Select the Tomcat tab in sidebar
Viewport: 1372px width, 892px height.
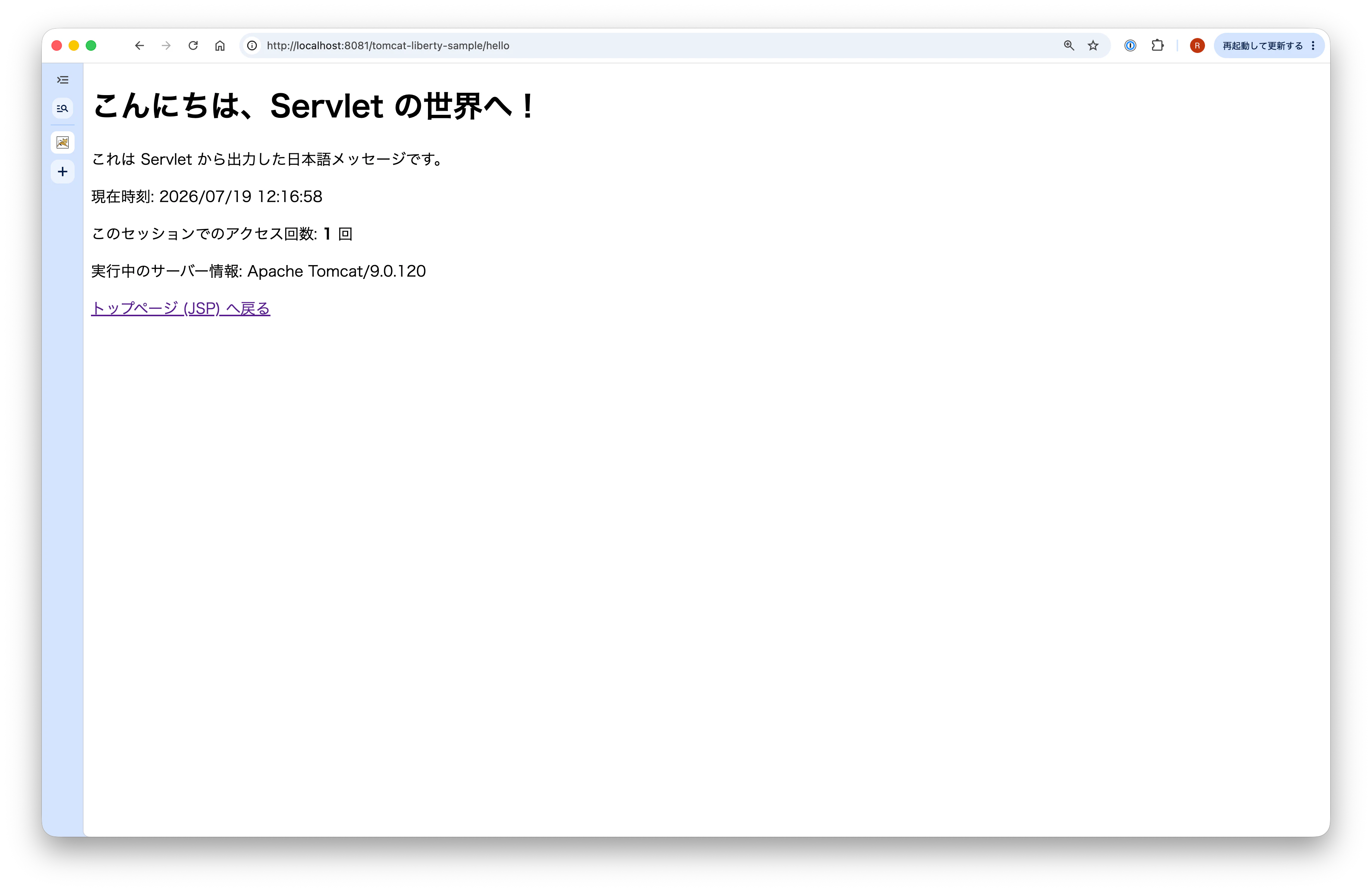click(62, 142)
